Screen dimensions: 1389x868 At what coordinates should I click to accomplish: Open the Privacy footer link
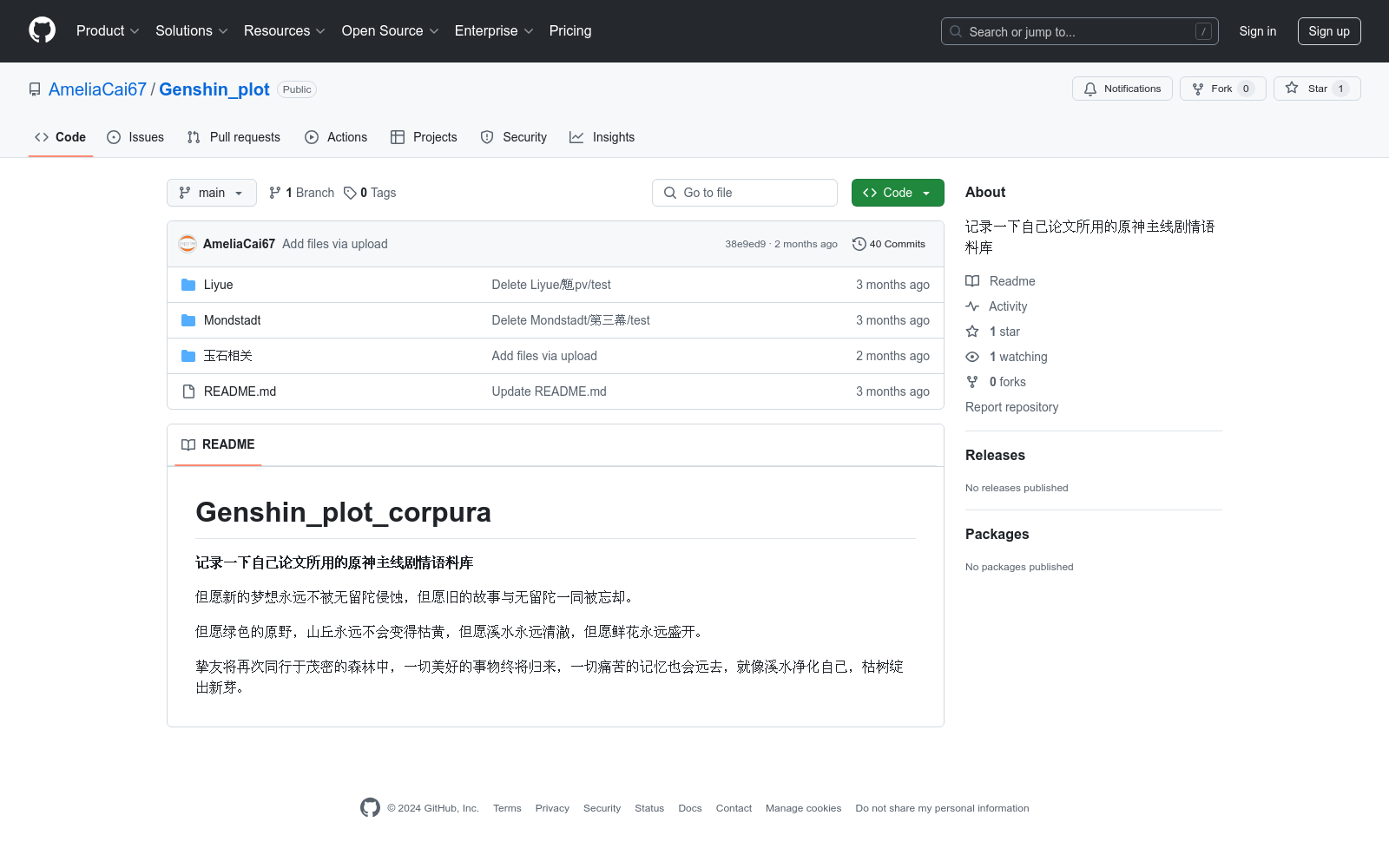point(552,808)
